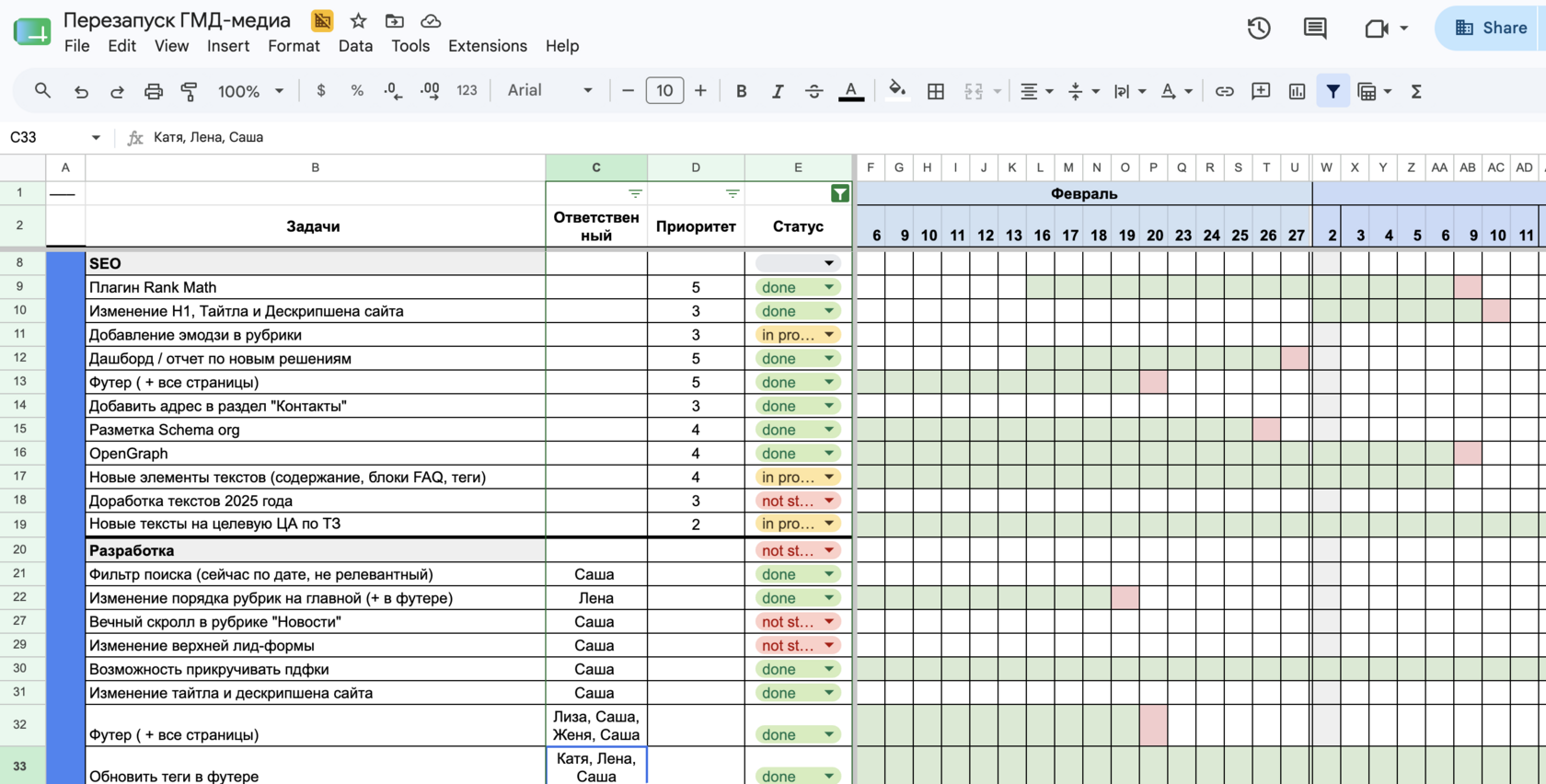Toggle italic formatting
Screen dimensions: 1546x784
tap(778, 91)
